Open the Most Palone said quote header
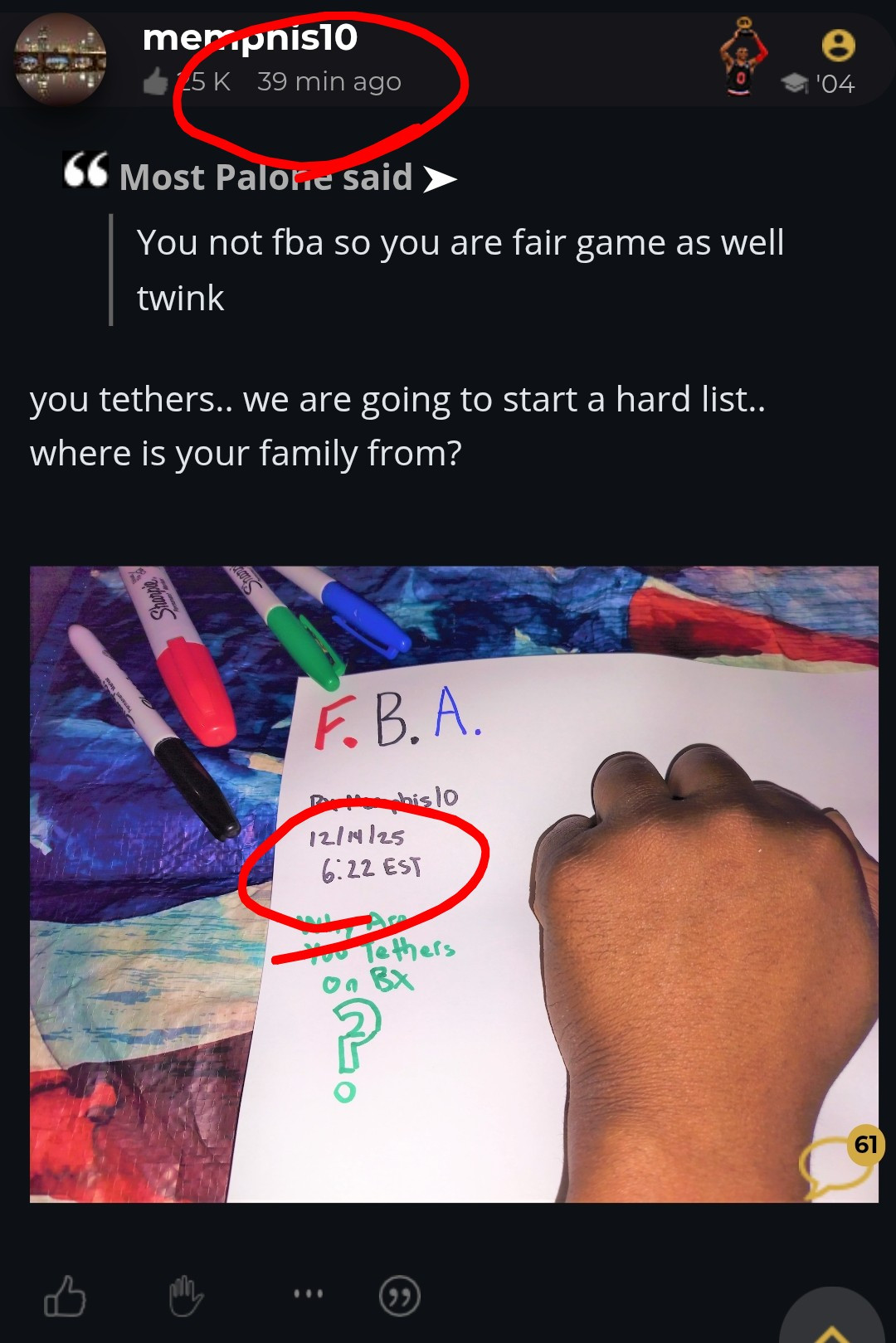 coord(265,178)
